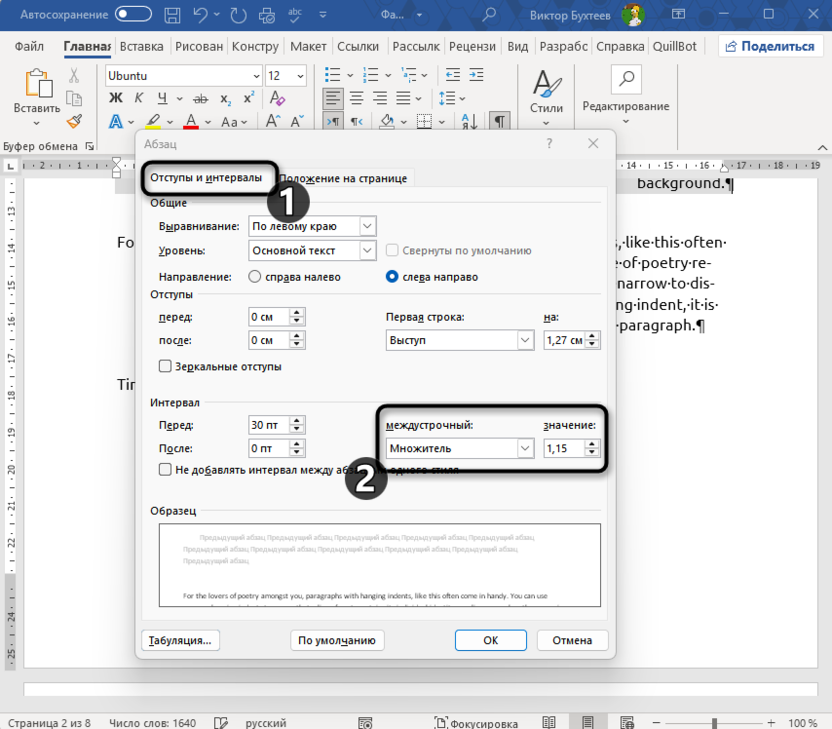The width and height of the screenshot is (832, 729).
Task: Click the Табуляция button
Action: (181, 640)
